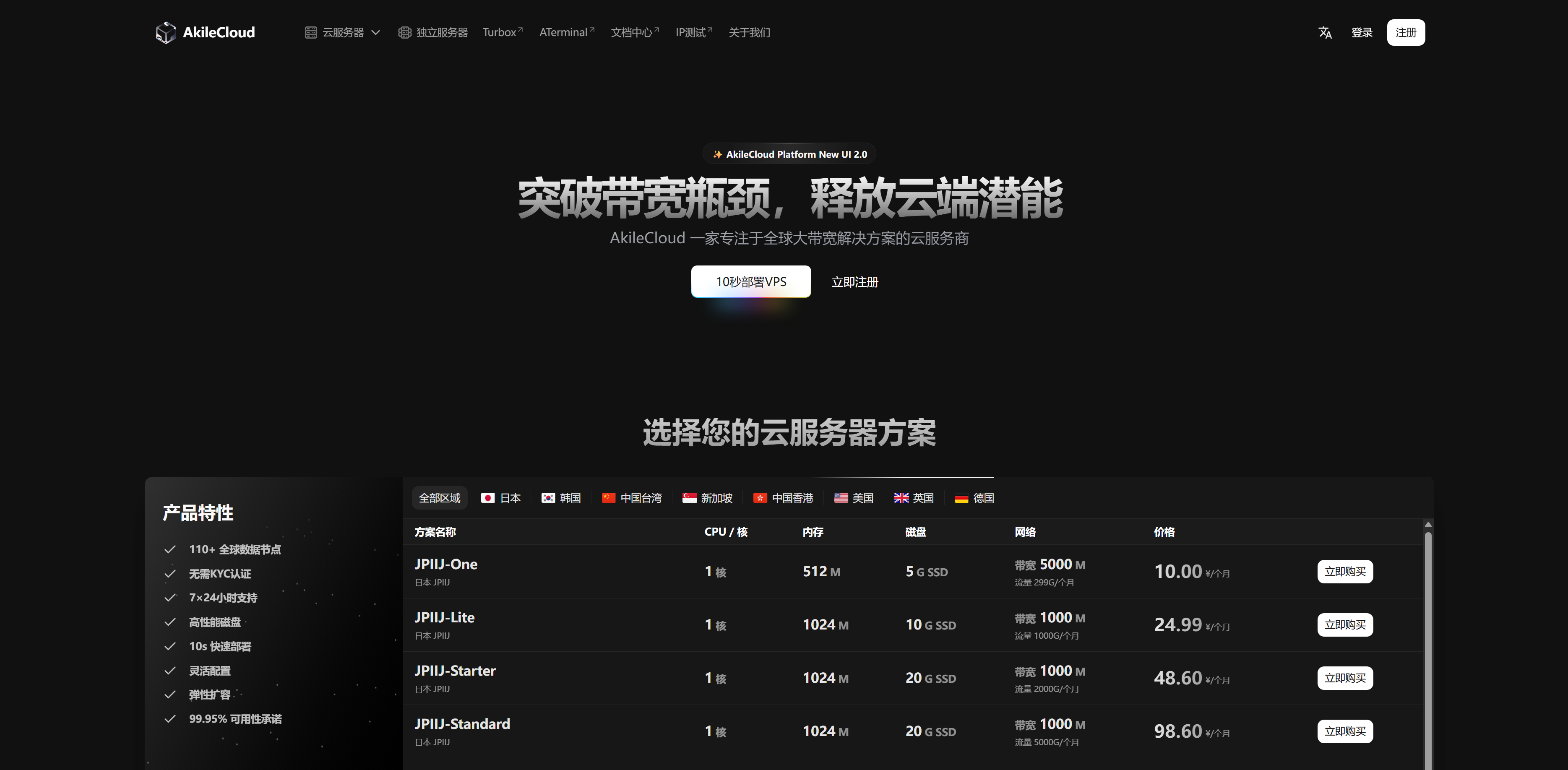Screen dimensions: 1568x770
Task: Click the 立即注册 link in the hero
Action: point(854,282)
